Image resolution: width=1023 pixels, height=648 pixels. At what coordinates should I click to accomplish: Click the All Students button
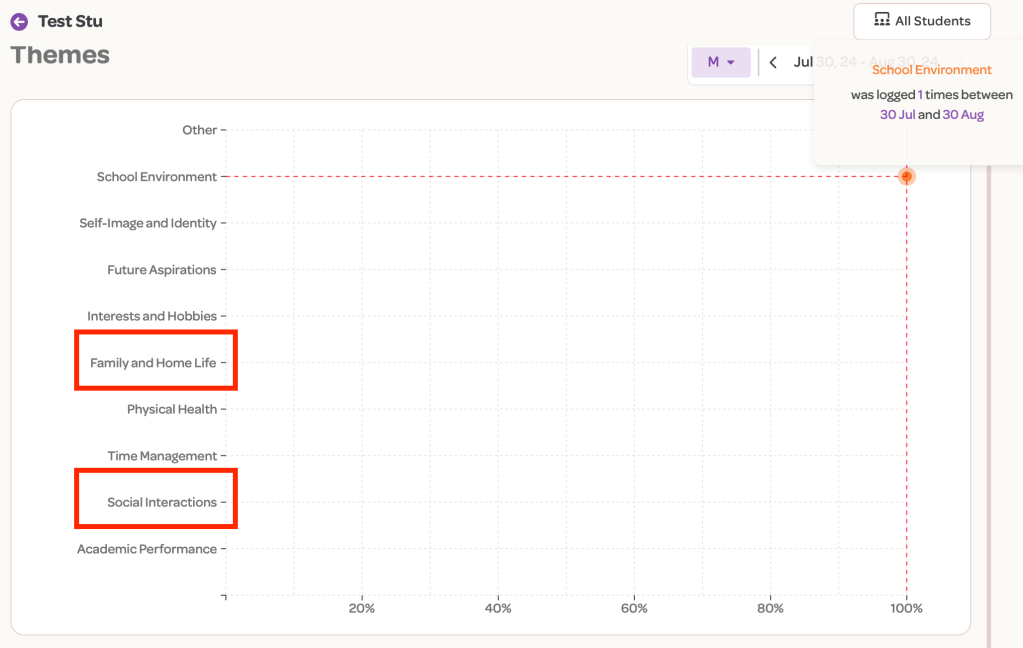point(921,21)
